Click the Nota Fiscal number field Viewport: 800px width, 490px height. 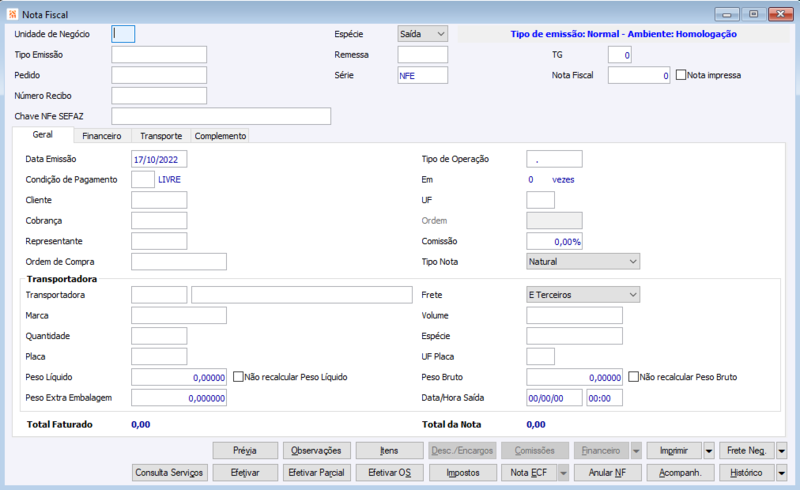click(x=639, y=75)
